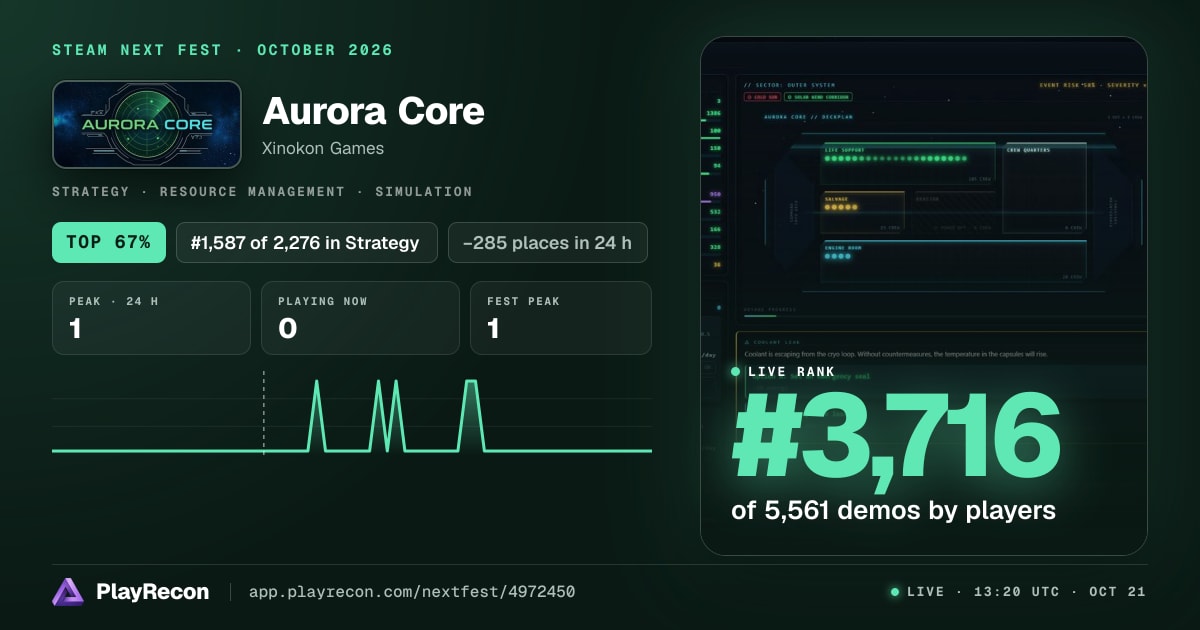Click the EVENT RISK severity text
This screenshot has height=630, width=1200.
point(1093,85)
